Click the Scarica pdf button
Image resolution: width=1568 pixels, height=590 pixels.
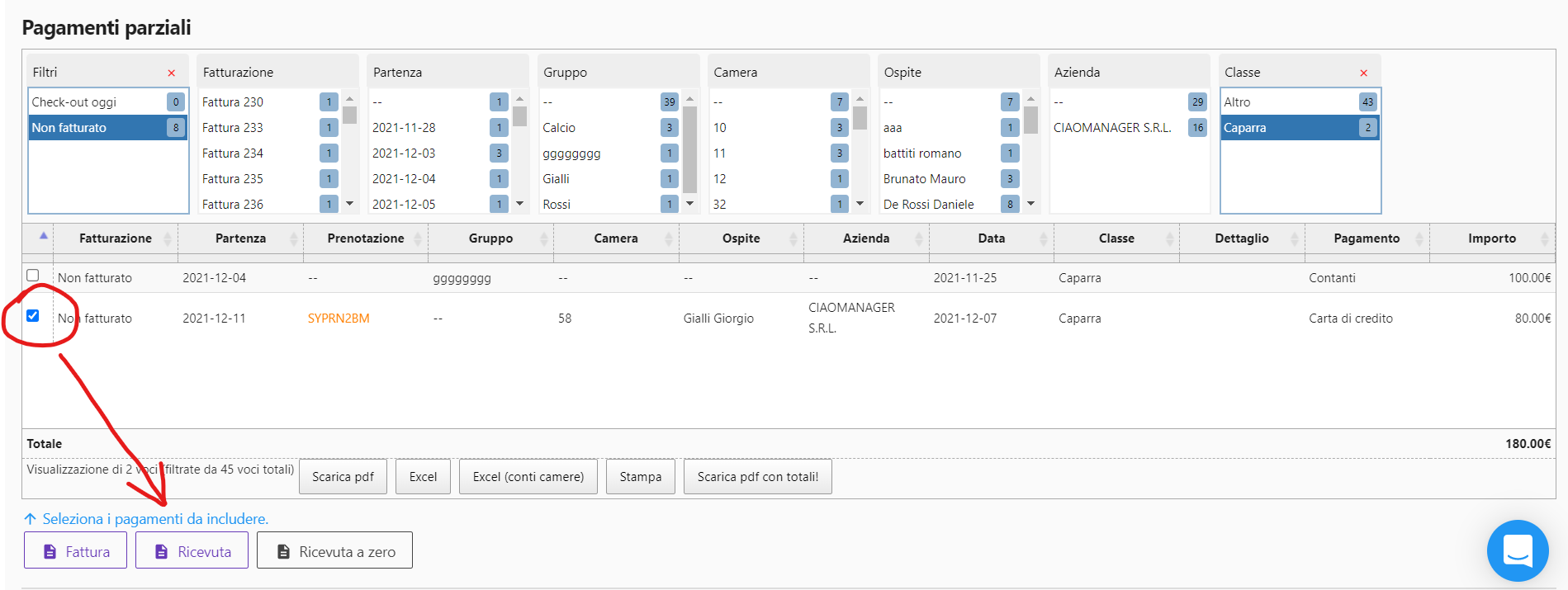tap(343, 477)
